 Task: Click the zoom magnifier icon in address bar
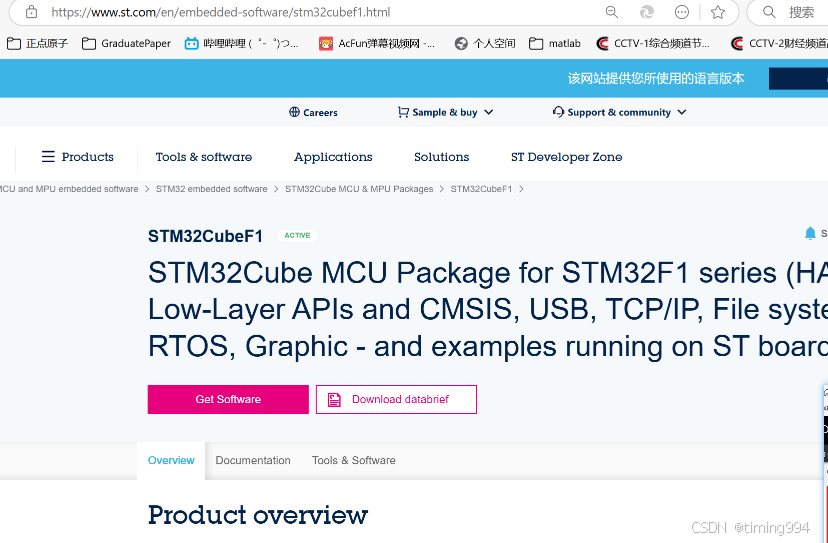click(x=612, y=12)
